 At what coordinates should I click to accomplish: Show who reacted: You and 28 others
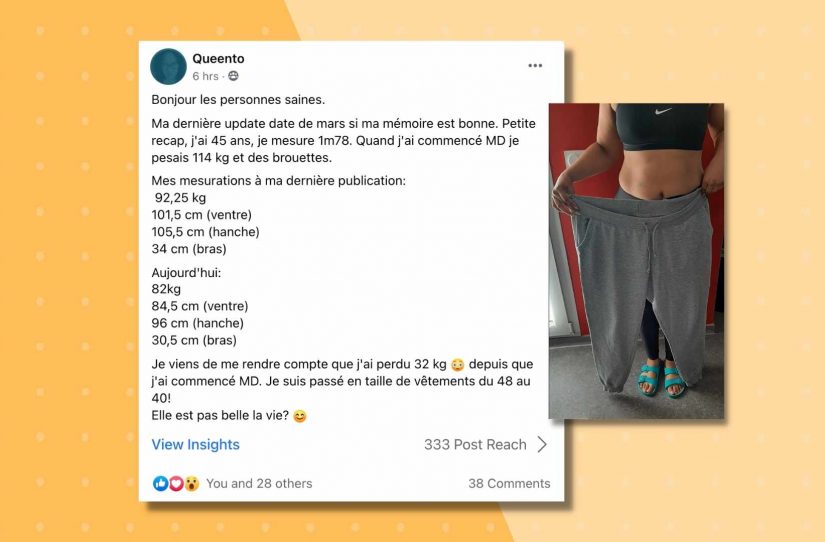[x=259, y=483]
